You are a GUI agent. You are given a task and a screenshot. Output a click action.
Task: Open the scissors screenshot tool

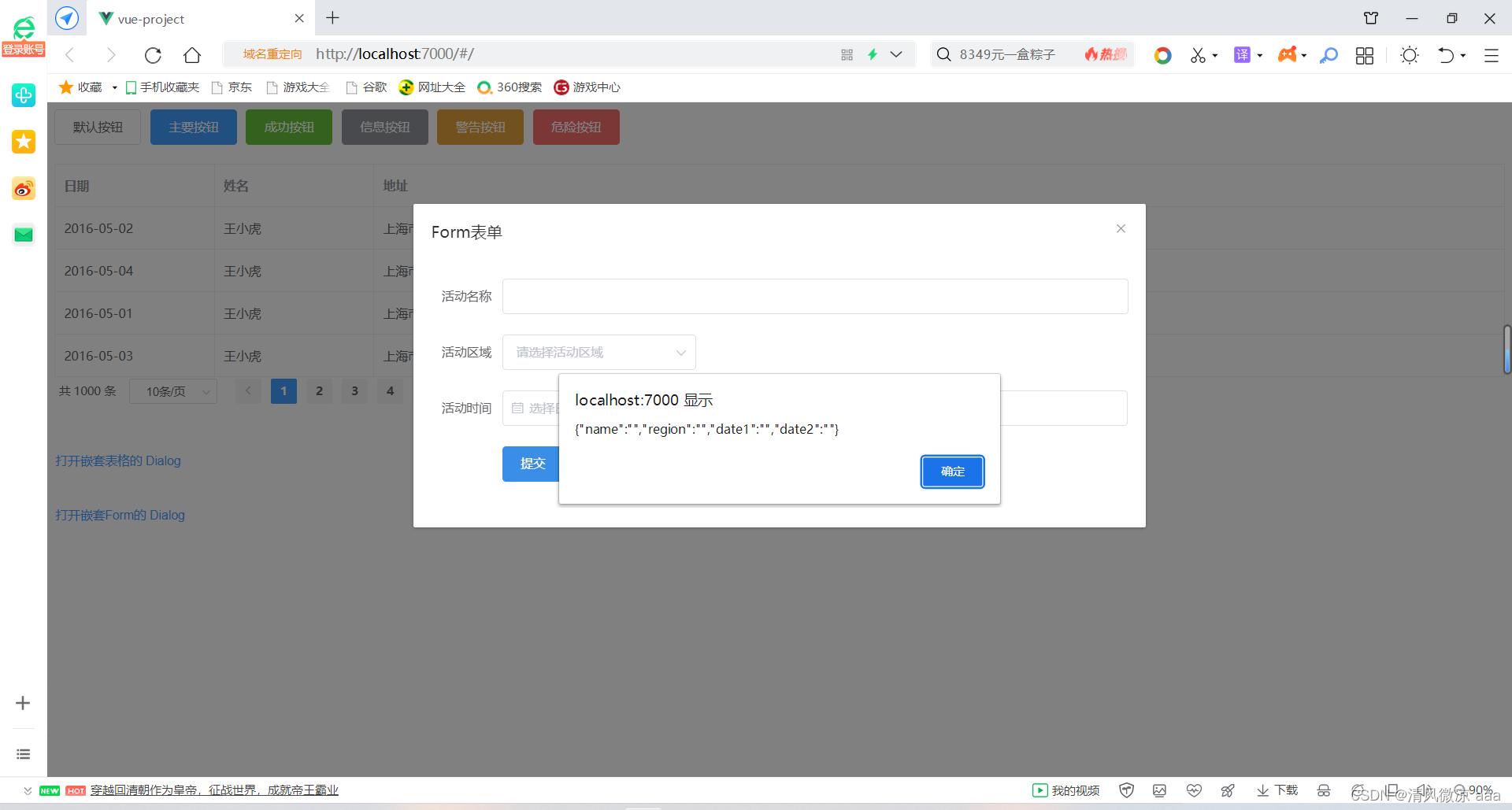pyautogui.click(x=1199, y=55)
